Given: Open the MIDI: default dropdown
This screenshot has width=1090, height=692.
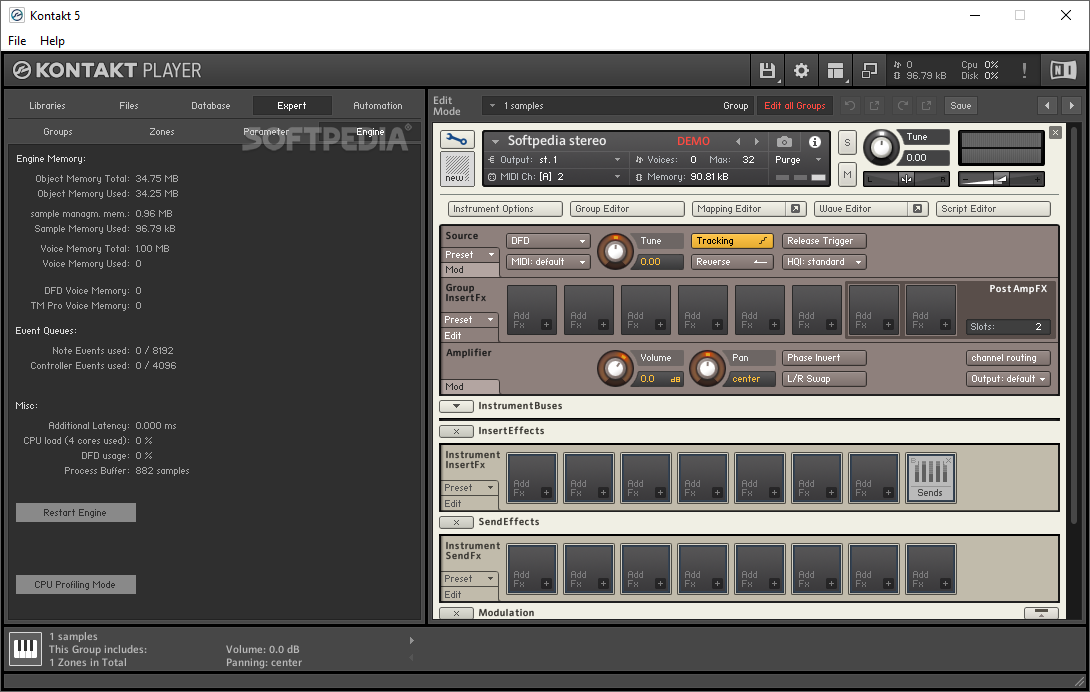Looking at the screenshot, I should click(548, 262).
